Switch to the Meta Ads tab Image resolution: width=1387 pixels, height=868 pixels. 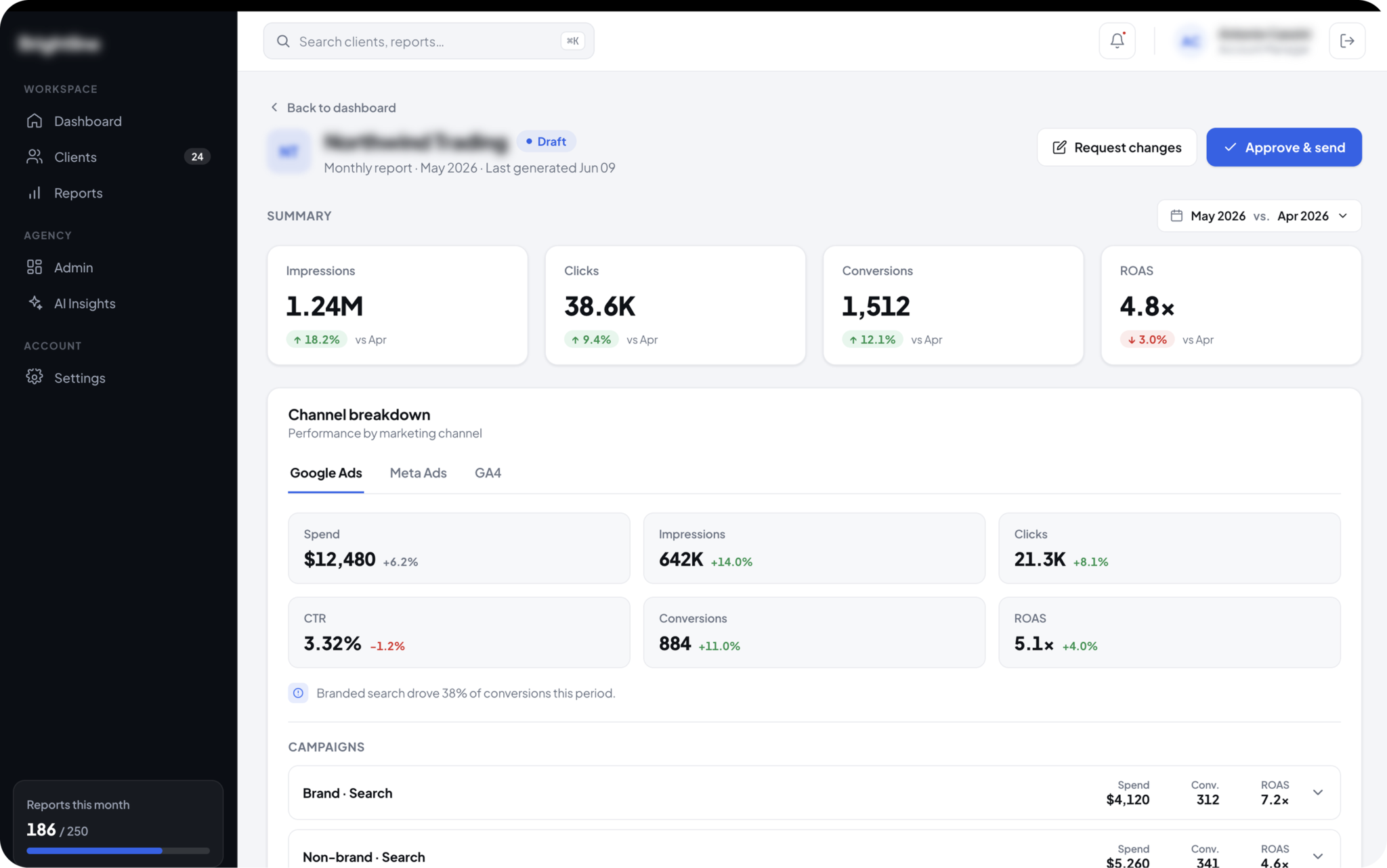[x=418, y=473]
